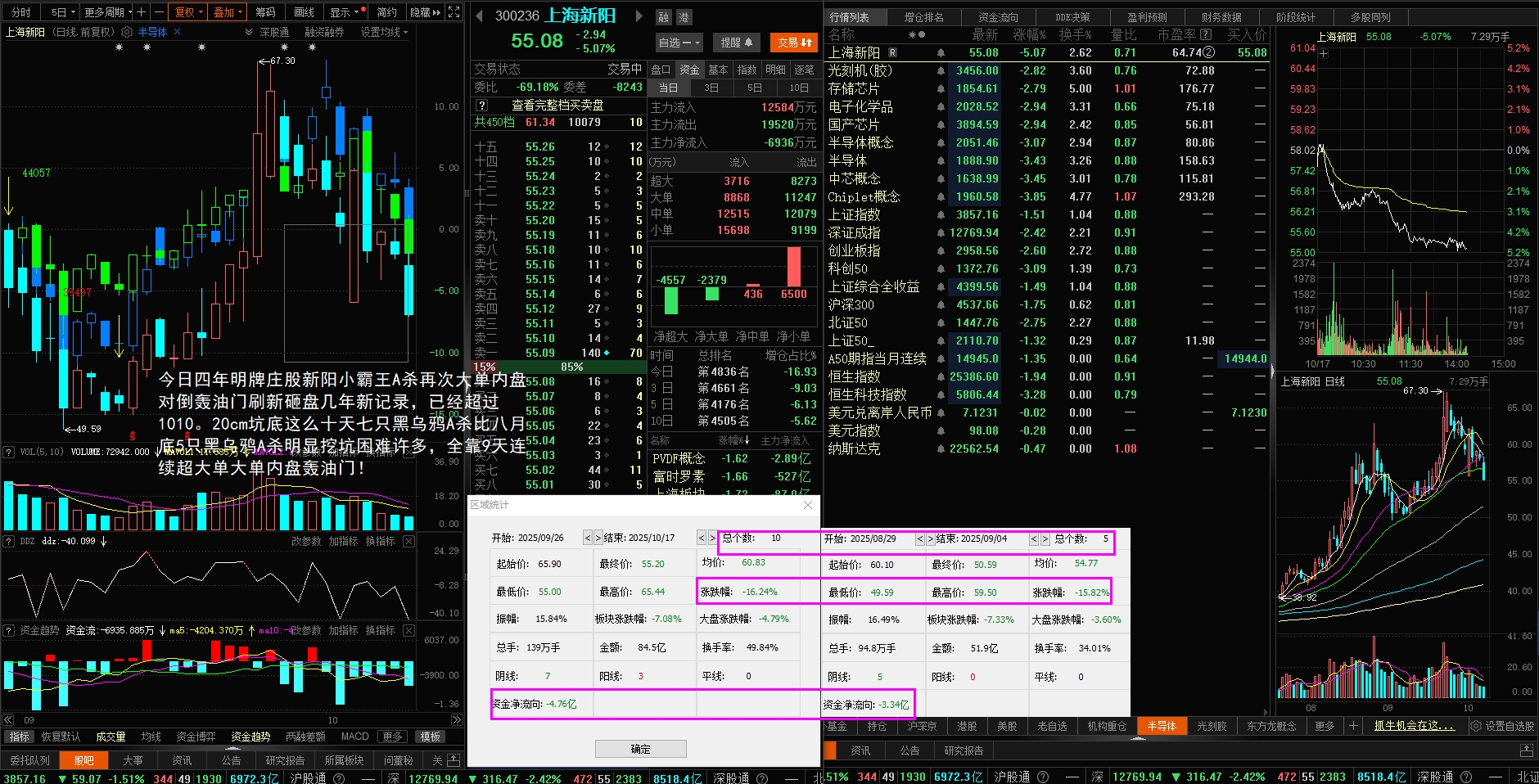Expand the double-chevron beside 深股通
The width and height of the screenshot is (1539, 784).
tap(249, 32)
